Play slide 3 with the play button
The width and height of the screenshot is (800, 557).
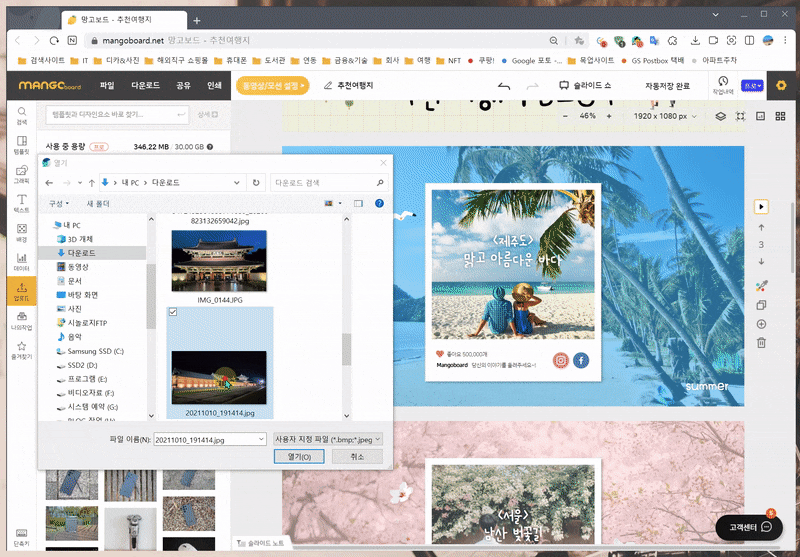tap(761, 207)
